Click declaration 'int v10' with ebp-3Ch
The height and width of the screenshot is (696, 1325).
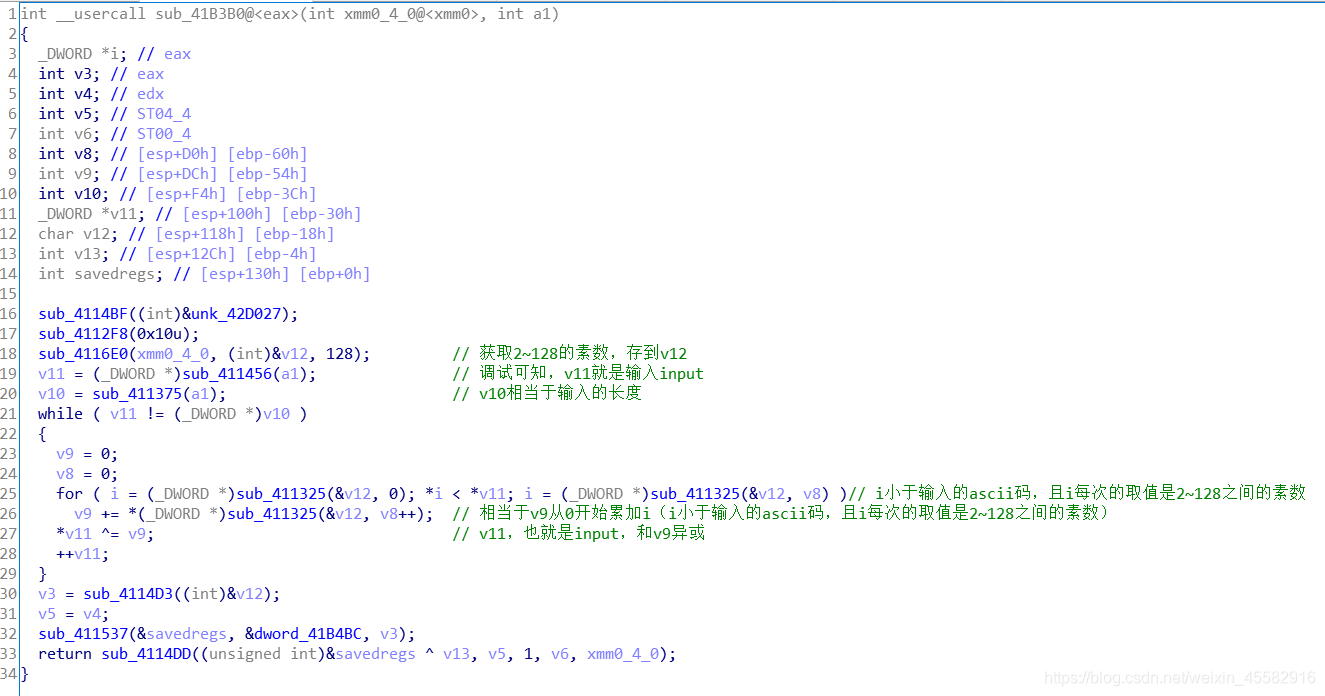(x=177, y=193)
